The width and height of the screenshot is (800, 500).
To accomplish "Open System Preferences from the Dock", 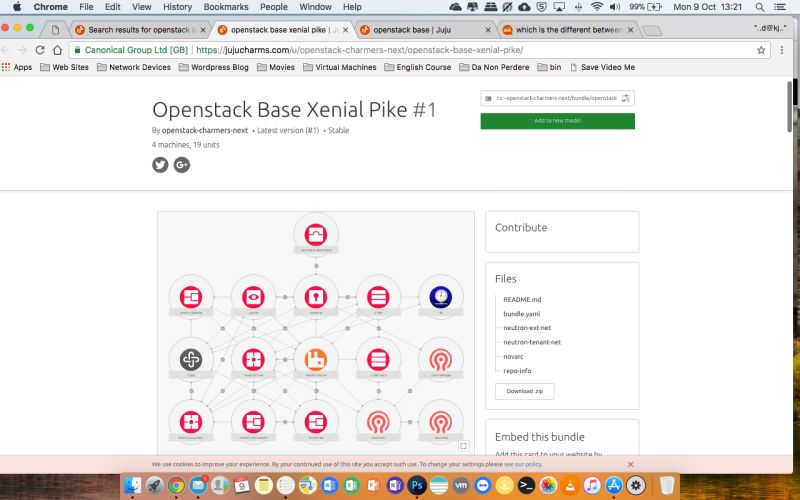I will pos(636,485).
